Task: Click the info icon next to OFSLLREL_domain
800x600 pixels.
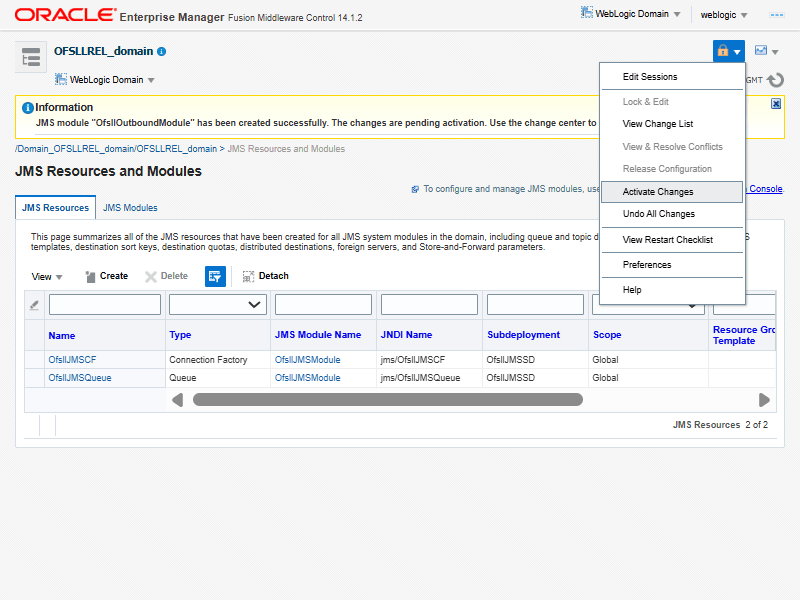Action: point(162,52)
